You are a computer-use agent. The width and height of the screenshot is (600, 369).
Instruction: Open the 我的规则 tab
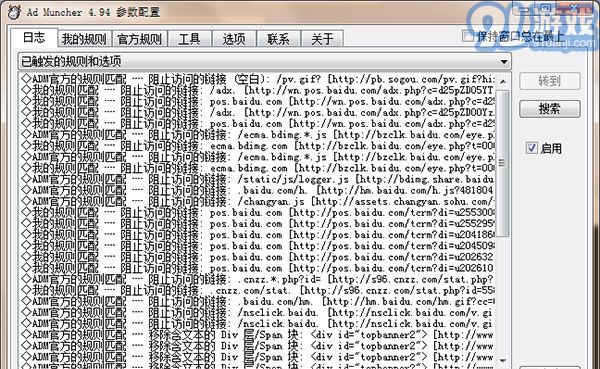point(84,39)
